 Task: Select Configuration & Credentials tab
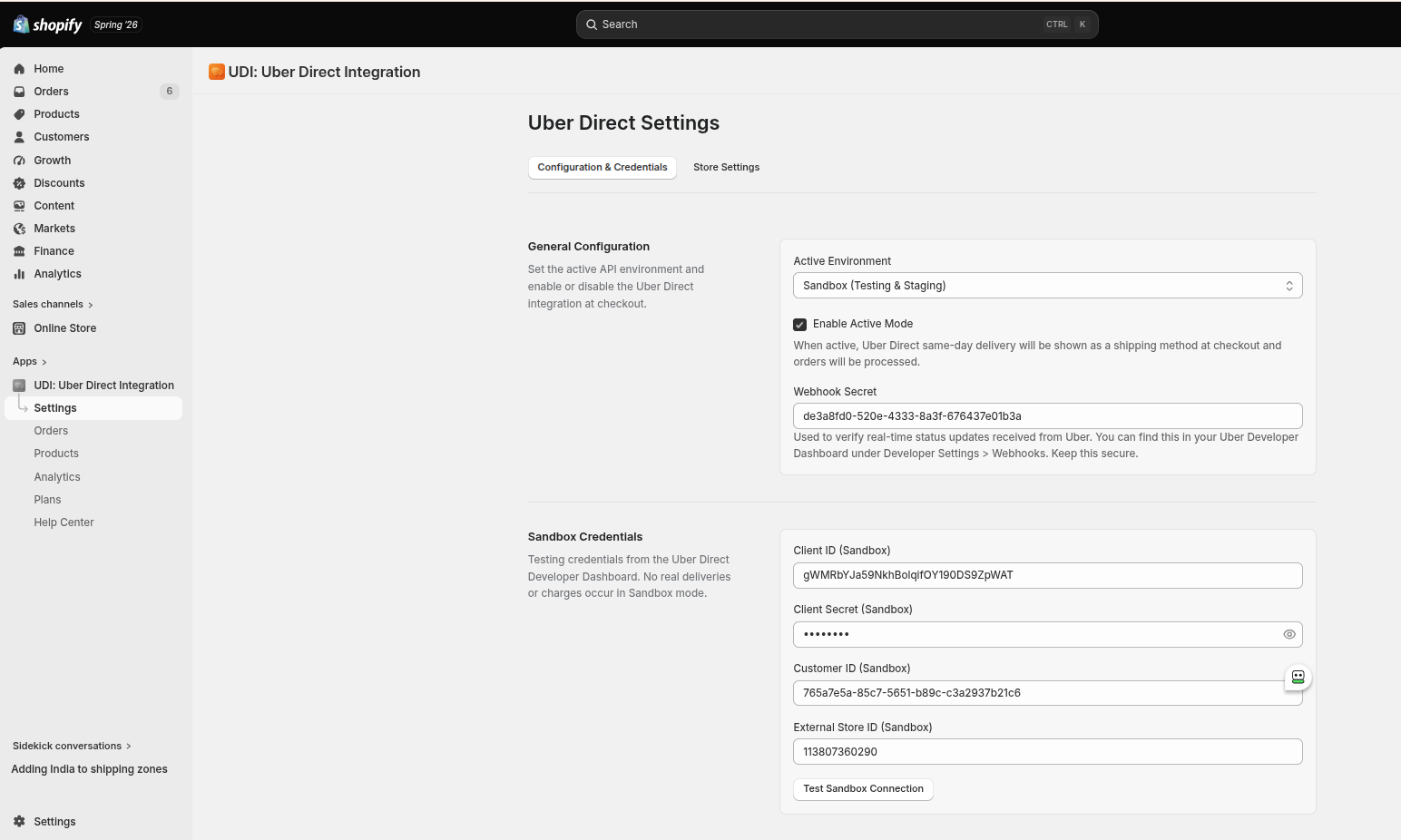click(x=603, y=168)
